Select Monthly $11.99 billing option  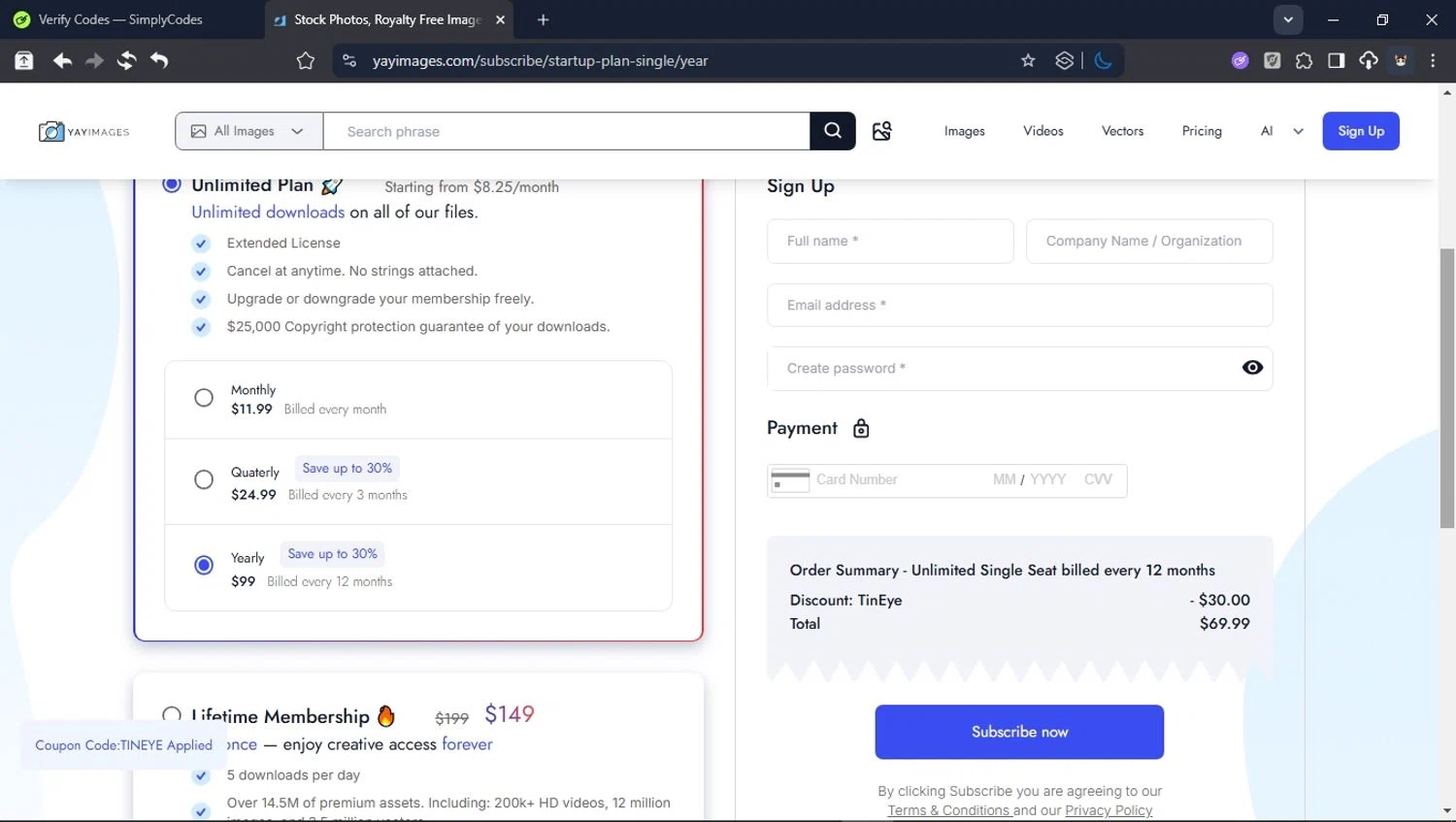coord(204,398)
